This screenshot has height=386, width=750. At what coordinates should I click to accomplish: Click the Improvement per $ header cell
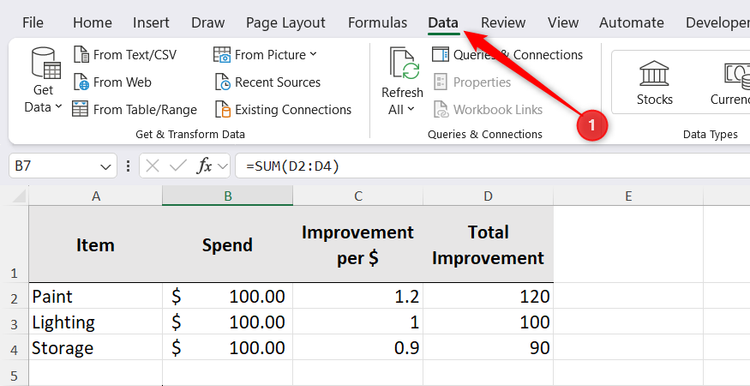point(358,244)
